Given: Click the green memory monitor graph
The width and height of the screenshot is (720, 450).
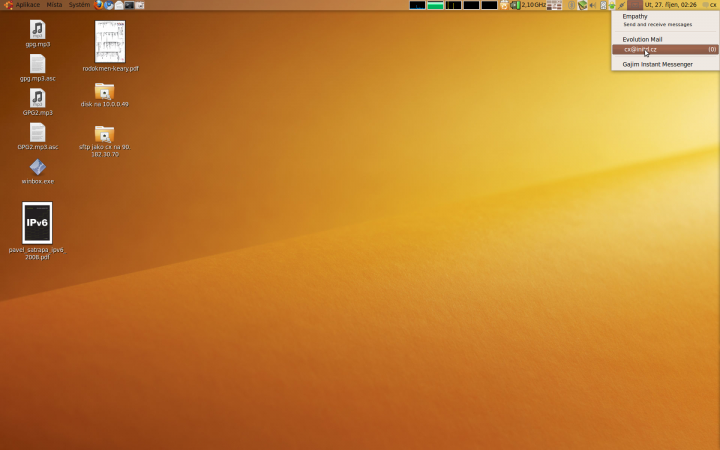Looking at the screenshot, I should [x=435, y=5].
